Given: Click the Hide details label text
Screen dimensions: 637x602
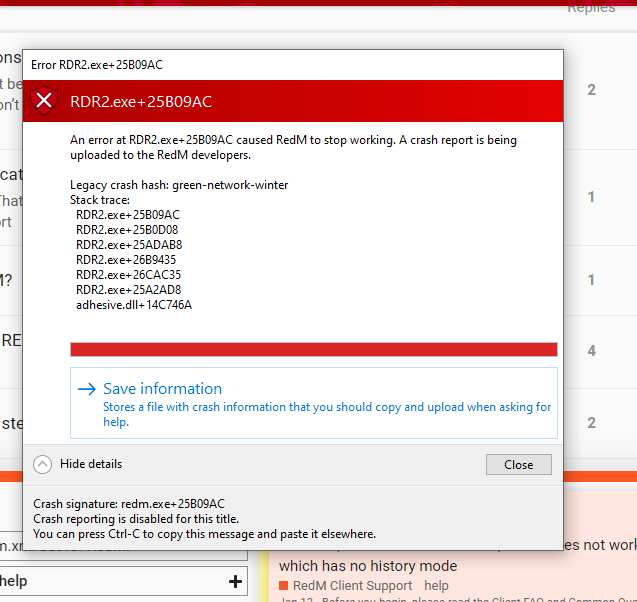Looking at the screenshot, I should (91, 464).
